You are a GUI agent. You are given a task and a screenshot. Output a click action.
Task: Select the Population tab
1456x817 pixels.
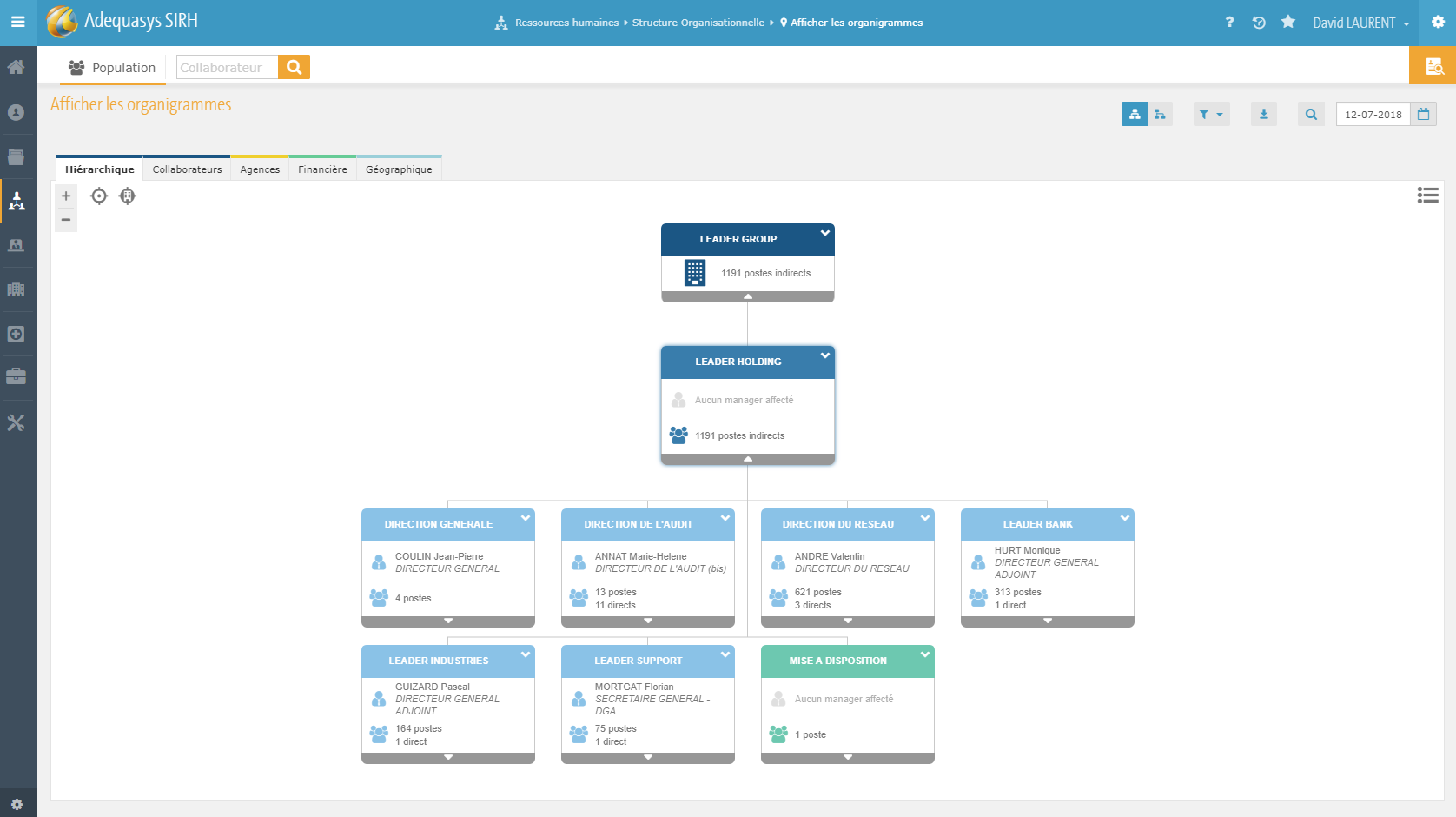[x=112, y=67]
